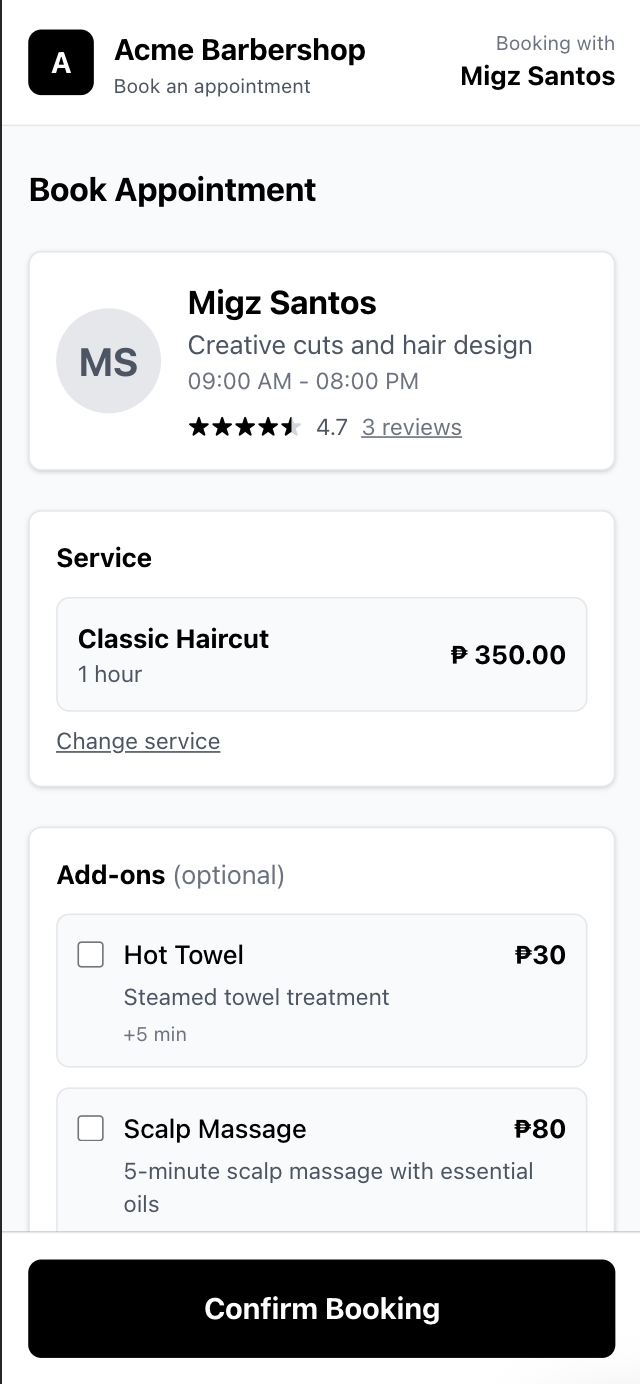Enable the Hot Towel add-on checkbox
This screenshot has height=1384, width=640.
tap(90, 955)
